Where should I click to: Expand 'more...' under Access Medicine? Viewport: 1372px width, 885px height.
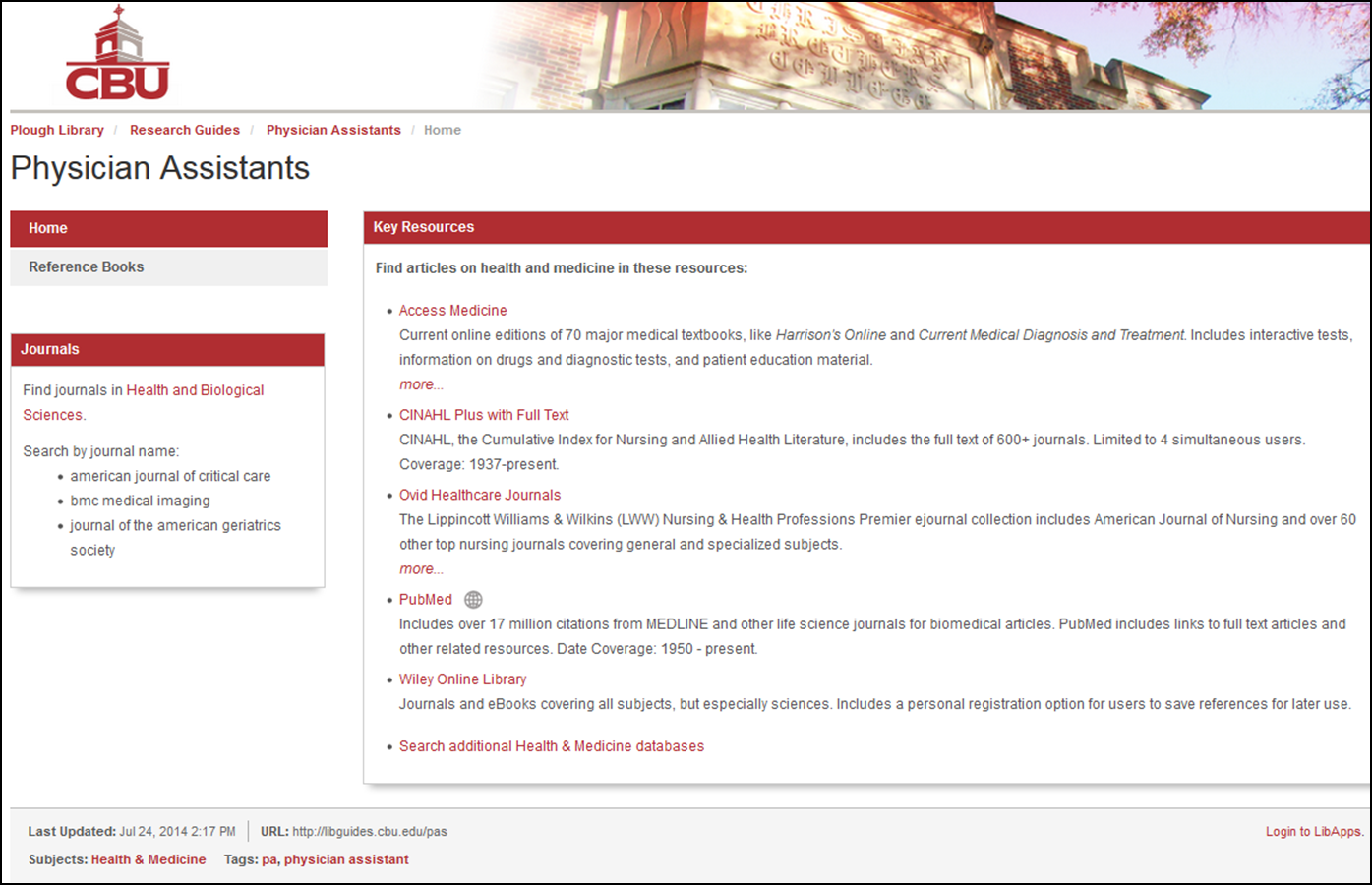tap(421, 384)
